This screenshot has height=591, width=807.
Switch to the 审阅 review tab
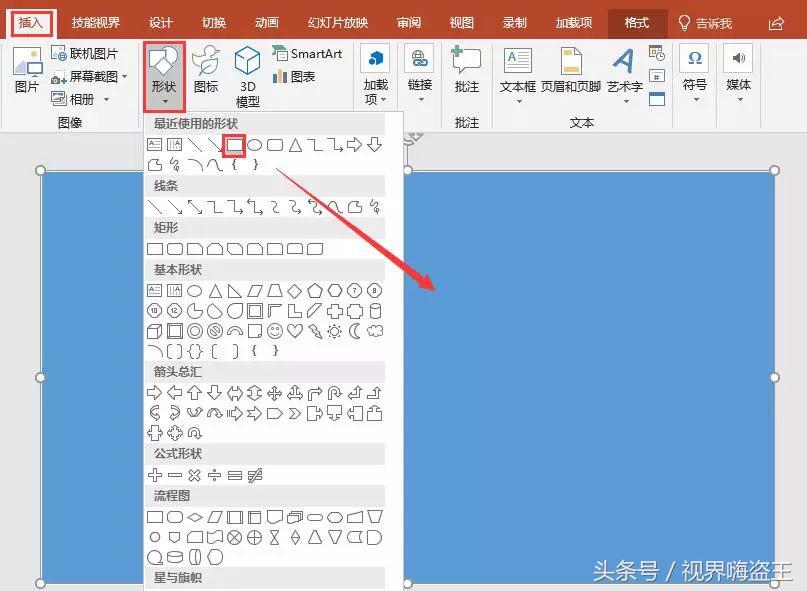(409, 23)
